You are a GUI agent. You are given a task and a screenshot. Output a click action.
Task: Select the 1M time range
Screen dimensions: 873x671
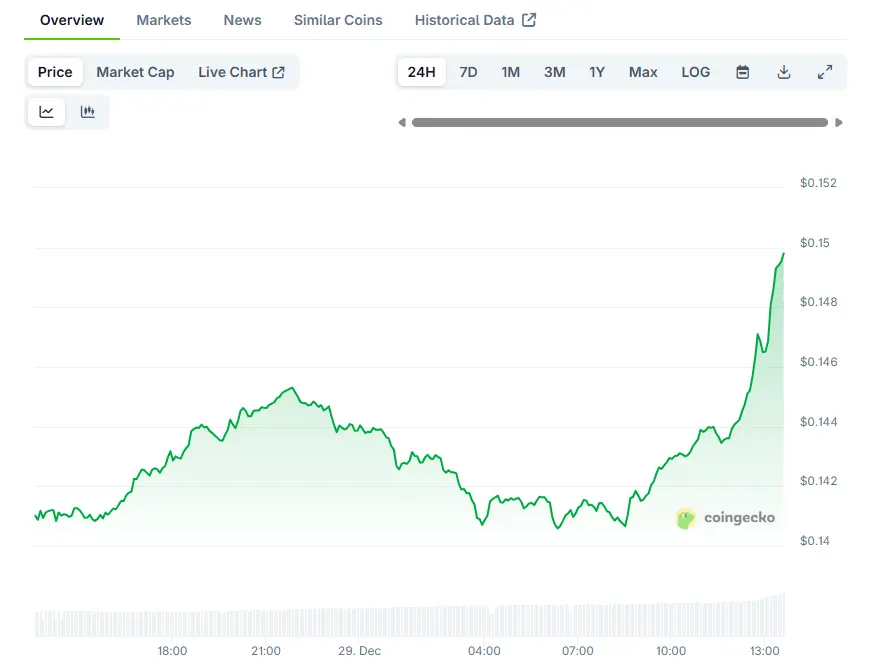(511, 72)
